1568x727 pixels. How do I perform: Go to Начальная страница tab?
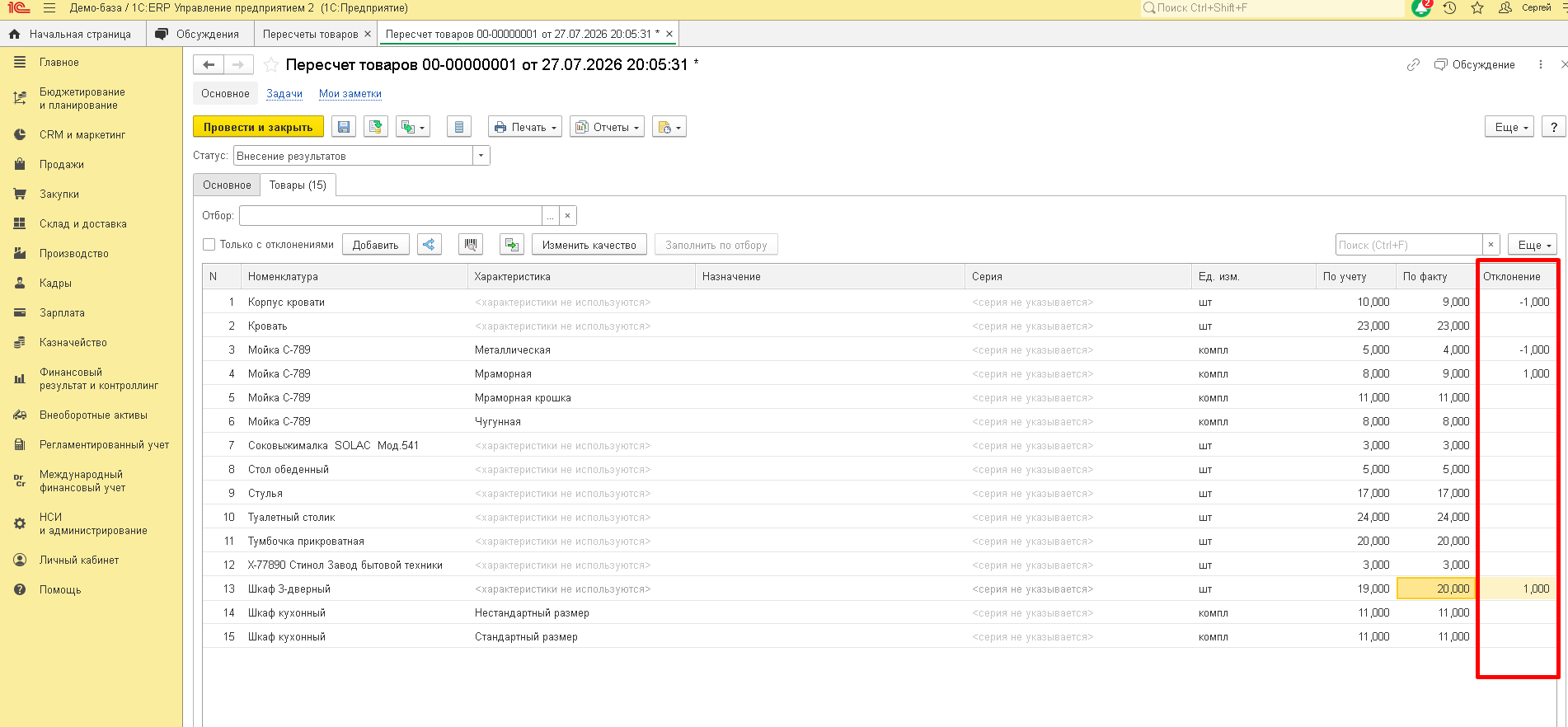(73, 35)
